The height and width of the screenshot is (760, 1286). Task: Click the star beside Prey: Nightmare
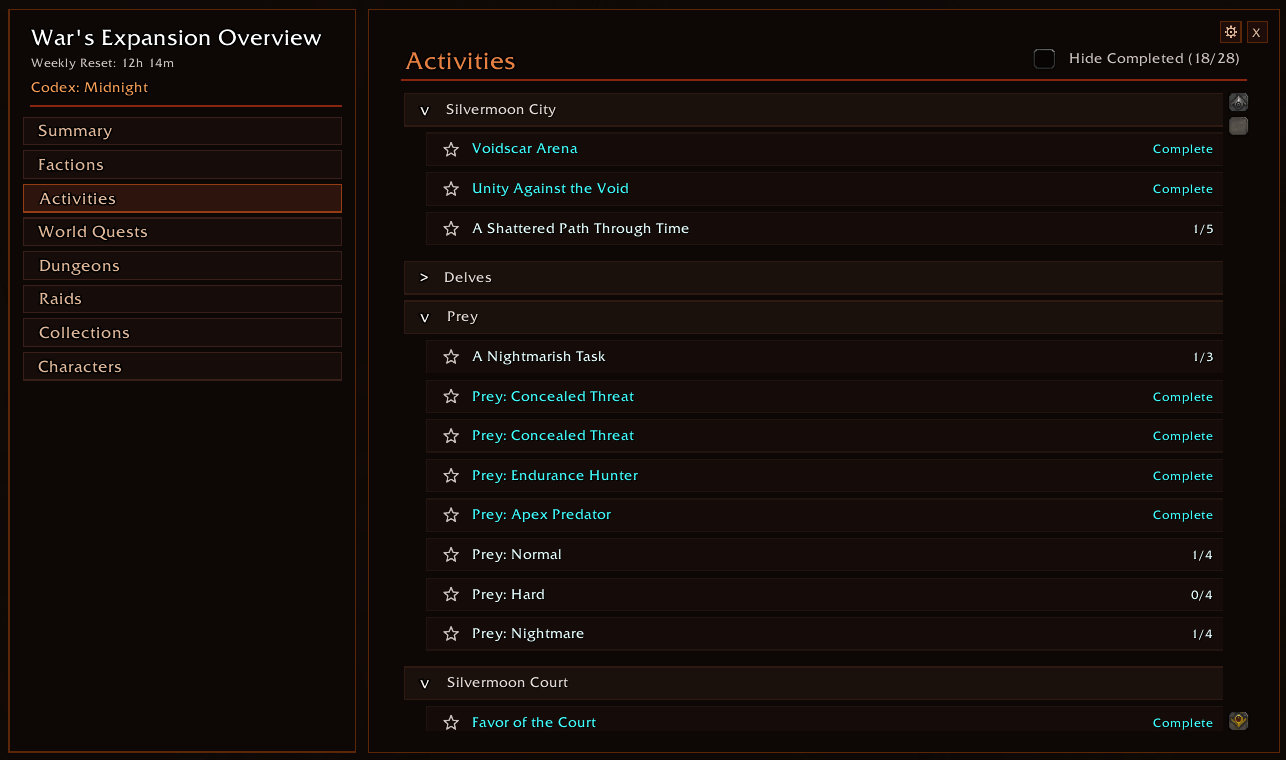451,634
